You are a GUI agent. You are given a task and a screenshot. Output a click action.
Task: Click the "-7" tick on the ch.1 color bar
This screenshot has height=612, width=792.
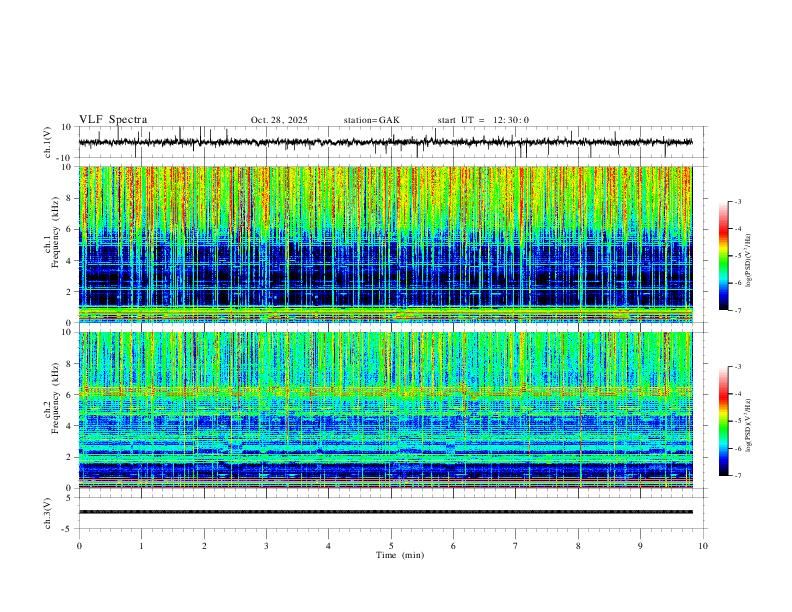click(738, 310)
